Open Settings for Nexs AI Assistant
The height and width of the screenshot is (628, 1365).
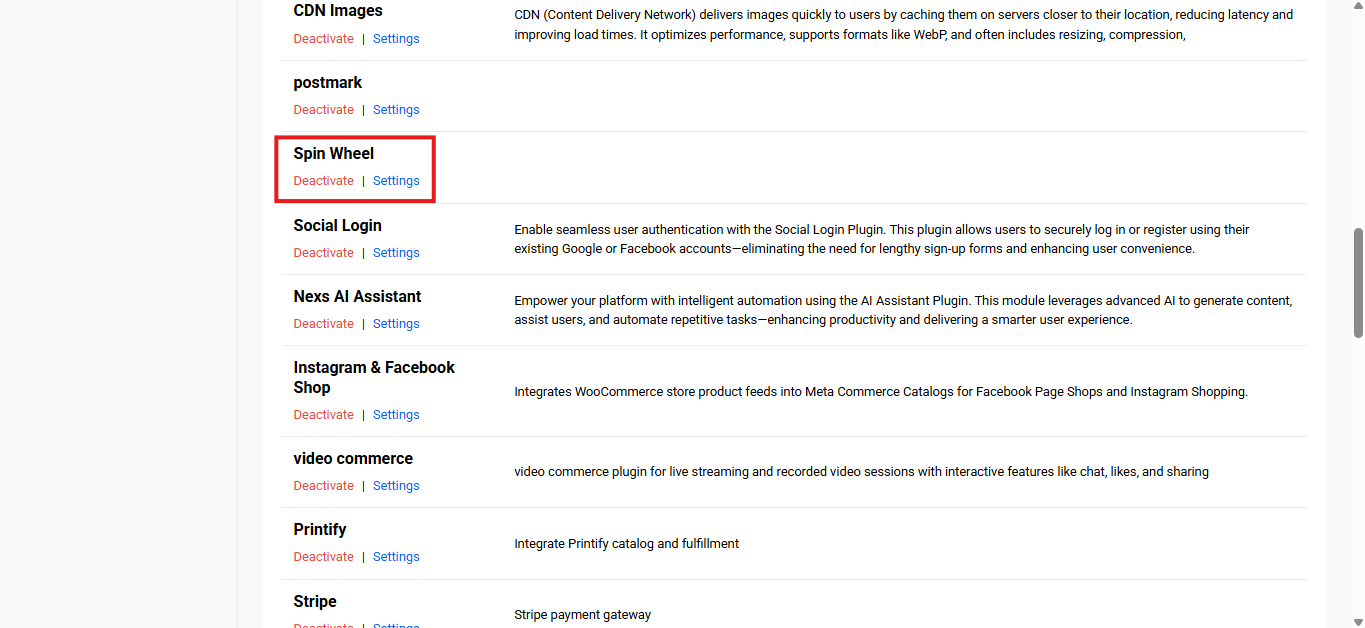[396, 324]
